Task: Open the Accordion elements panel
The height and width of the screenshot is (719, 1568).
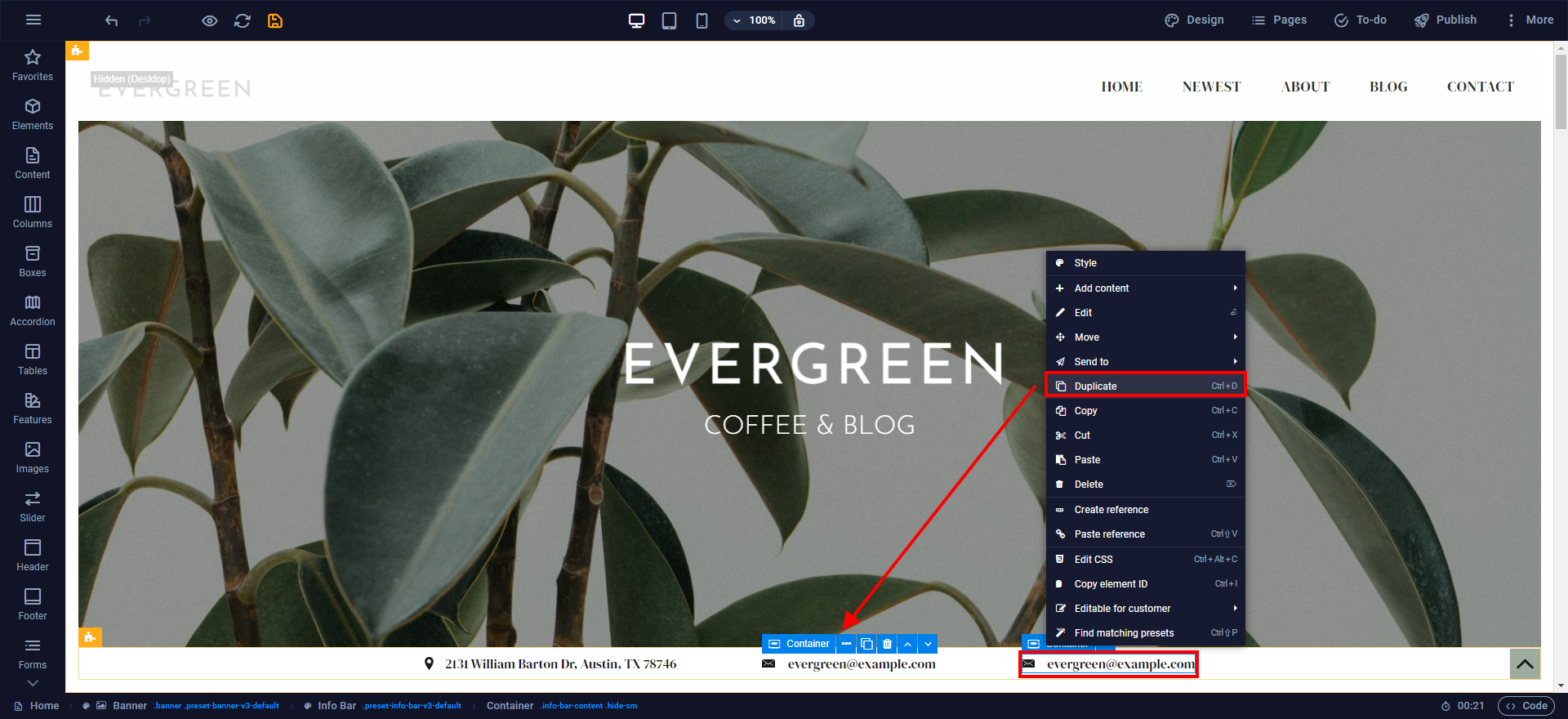Action: click(33, 310)
